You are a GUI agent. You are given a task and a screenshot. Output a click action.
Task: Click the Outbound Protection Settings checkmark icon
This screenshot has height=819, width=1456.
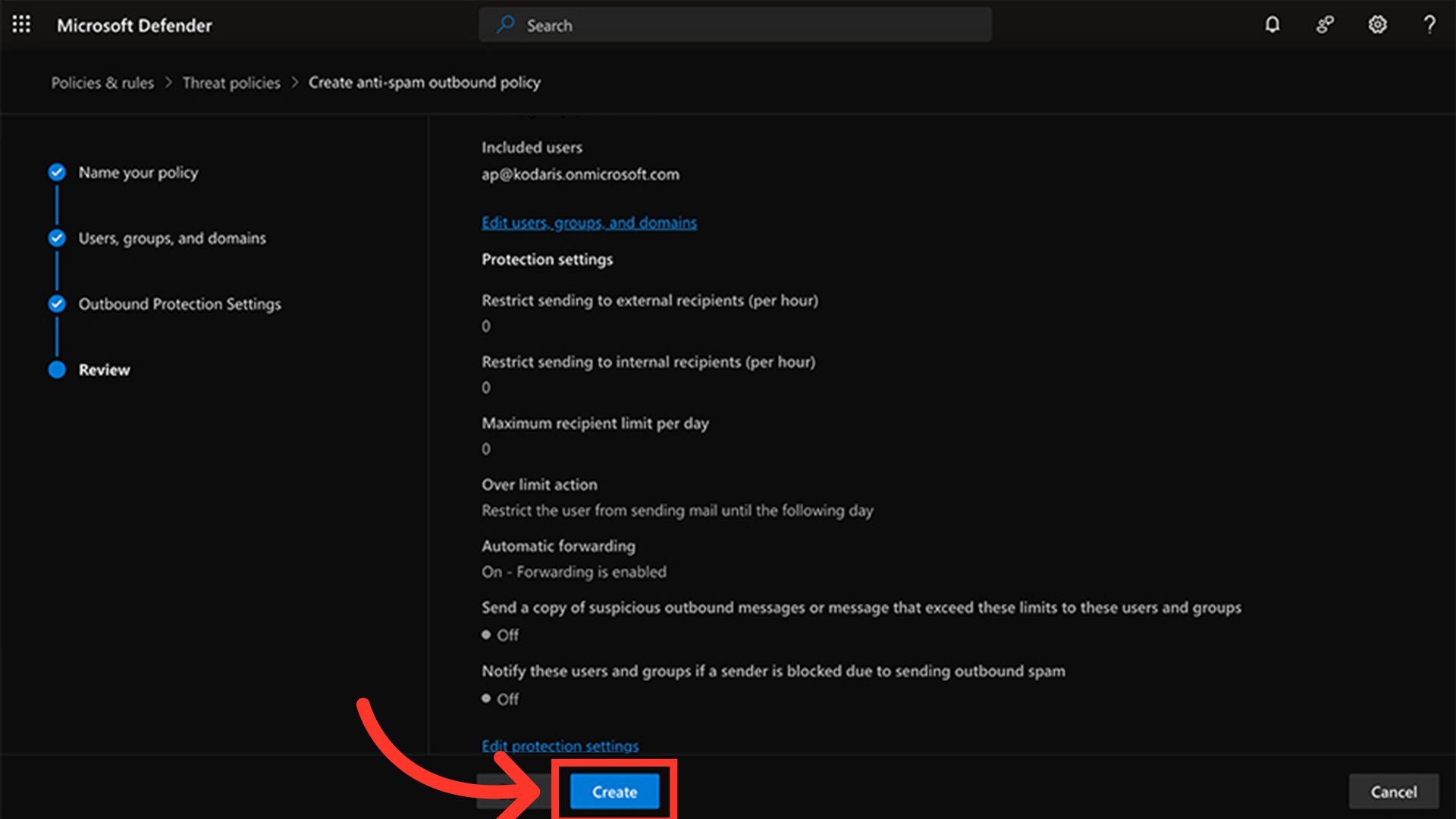pos(57,304)
